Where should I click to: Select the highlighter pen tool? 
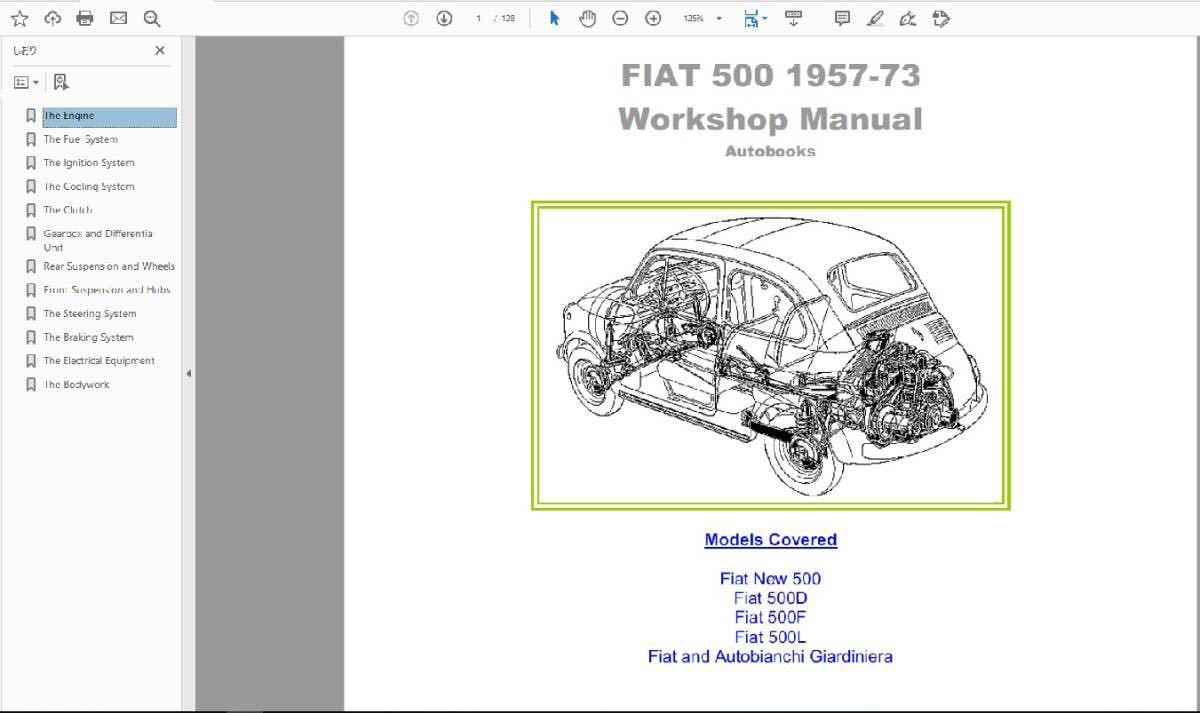[875, 18]
